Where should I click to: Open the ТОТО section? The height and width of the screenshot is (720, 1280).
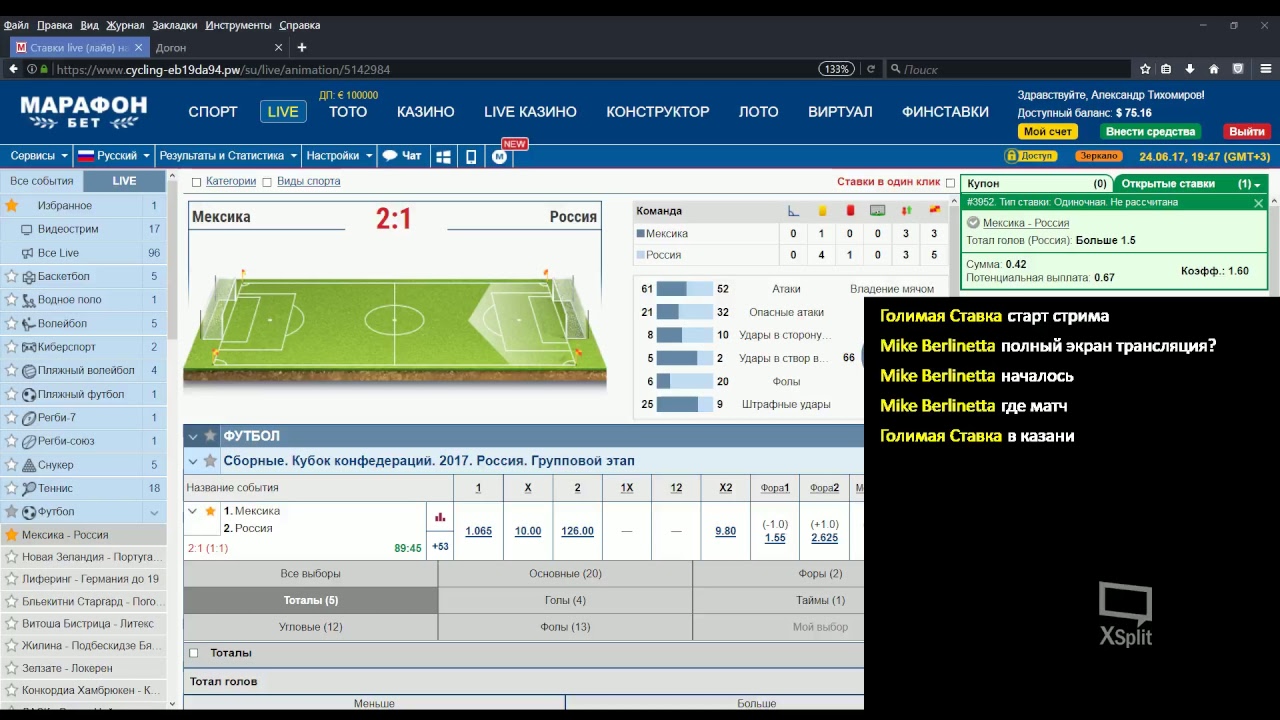(348, 112)
